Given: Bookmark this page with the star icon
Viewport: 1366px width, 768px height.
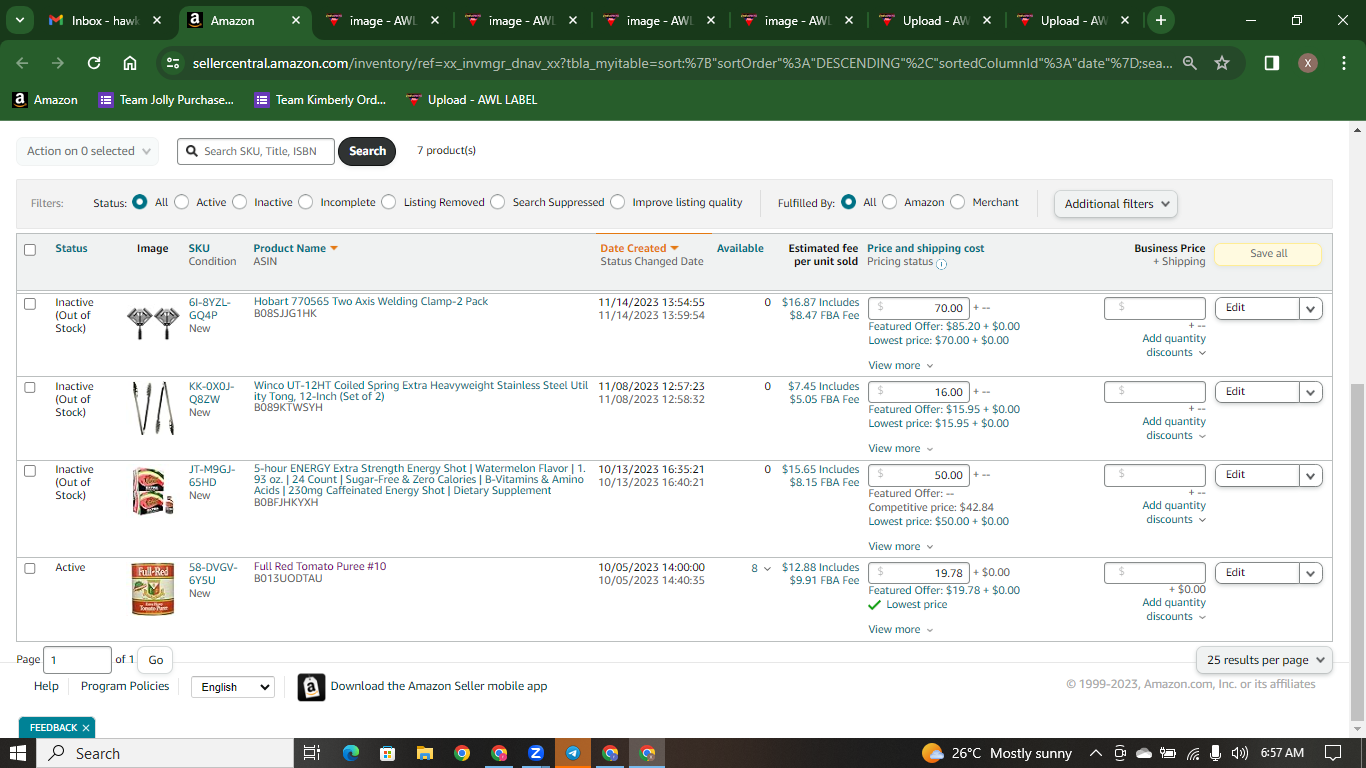Looking at the screenshot, I should 1222,63.
